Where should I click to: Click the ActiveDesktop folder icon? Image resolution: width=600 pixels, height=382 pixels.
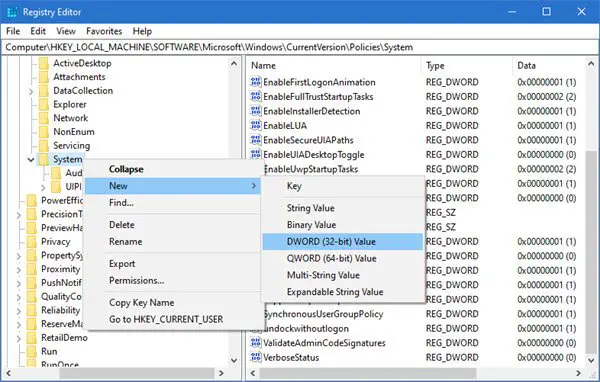[44, 63]
